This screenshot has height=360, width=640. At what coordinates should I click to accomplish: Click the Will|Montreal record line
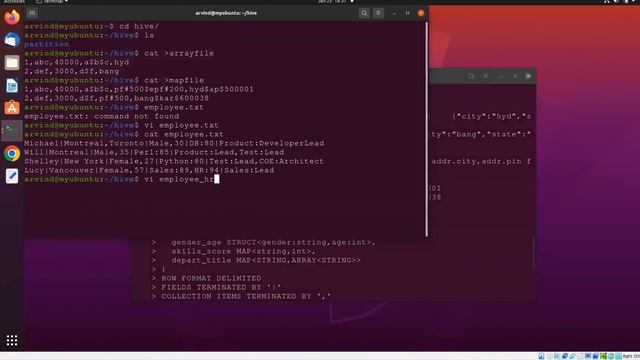pos(154,152)
